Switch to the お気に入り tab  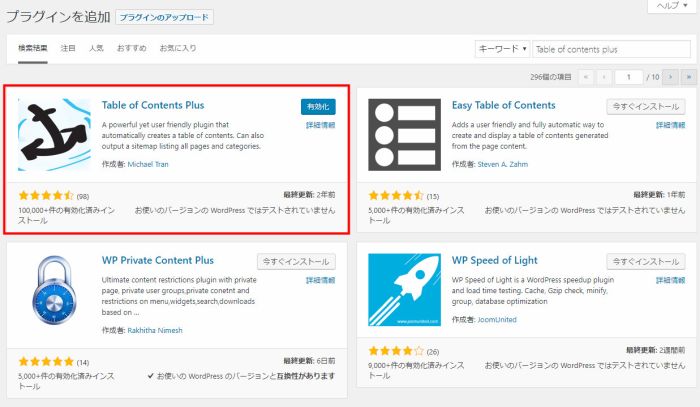click(x=178, y=48)
